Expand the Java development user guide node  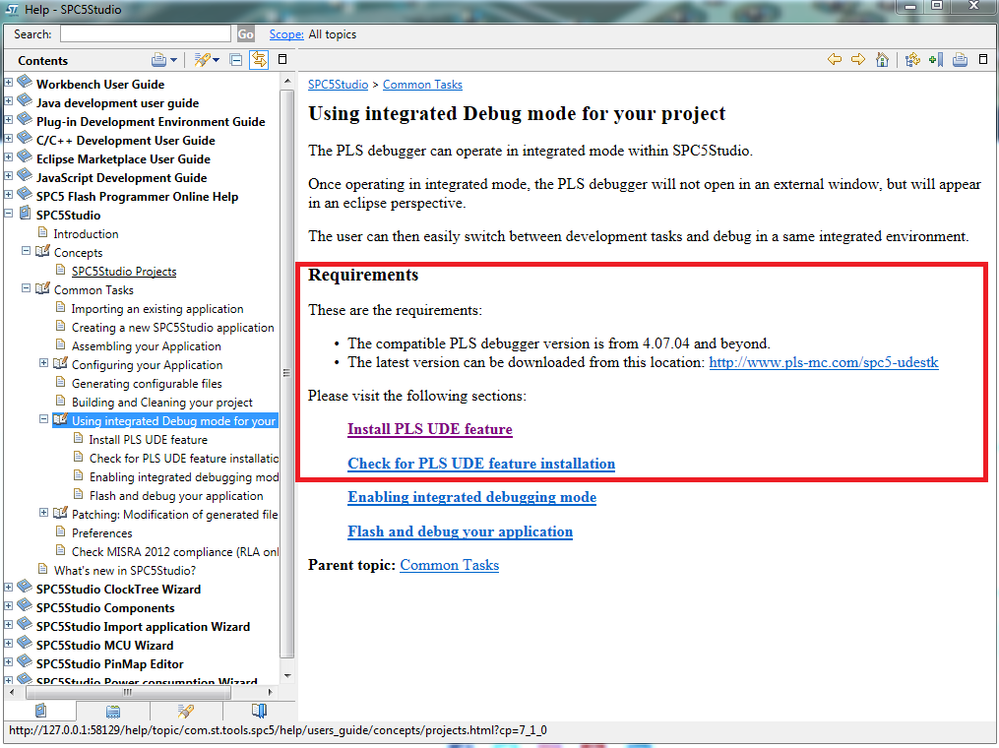click(8, 101)
